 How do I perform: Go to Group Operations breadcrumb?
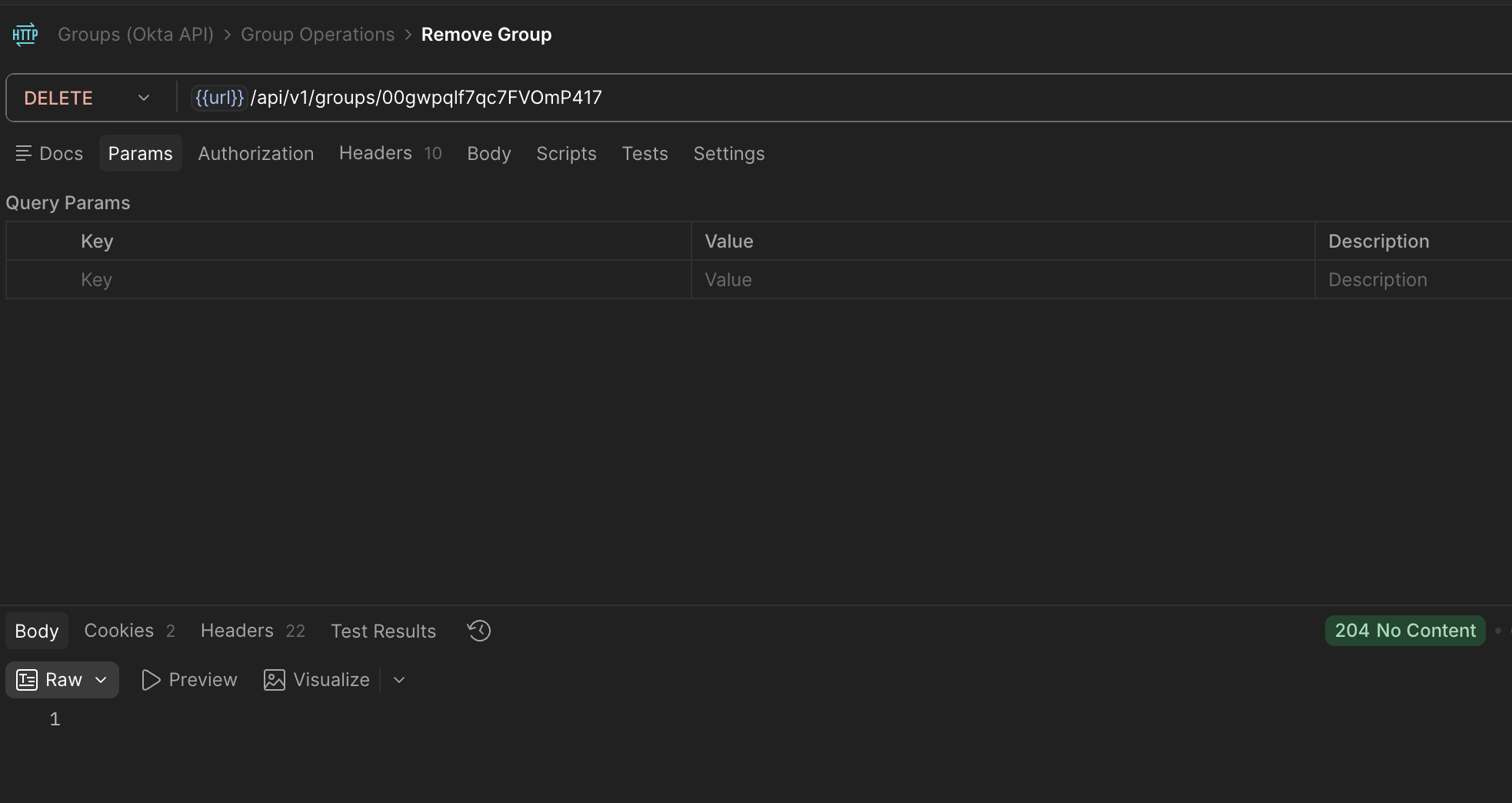click(x=318, y=35)
